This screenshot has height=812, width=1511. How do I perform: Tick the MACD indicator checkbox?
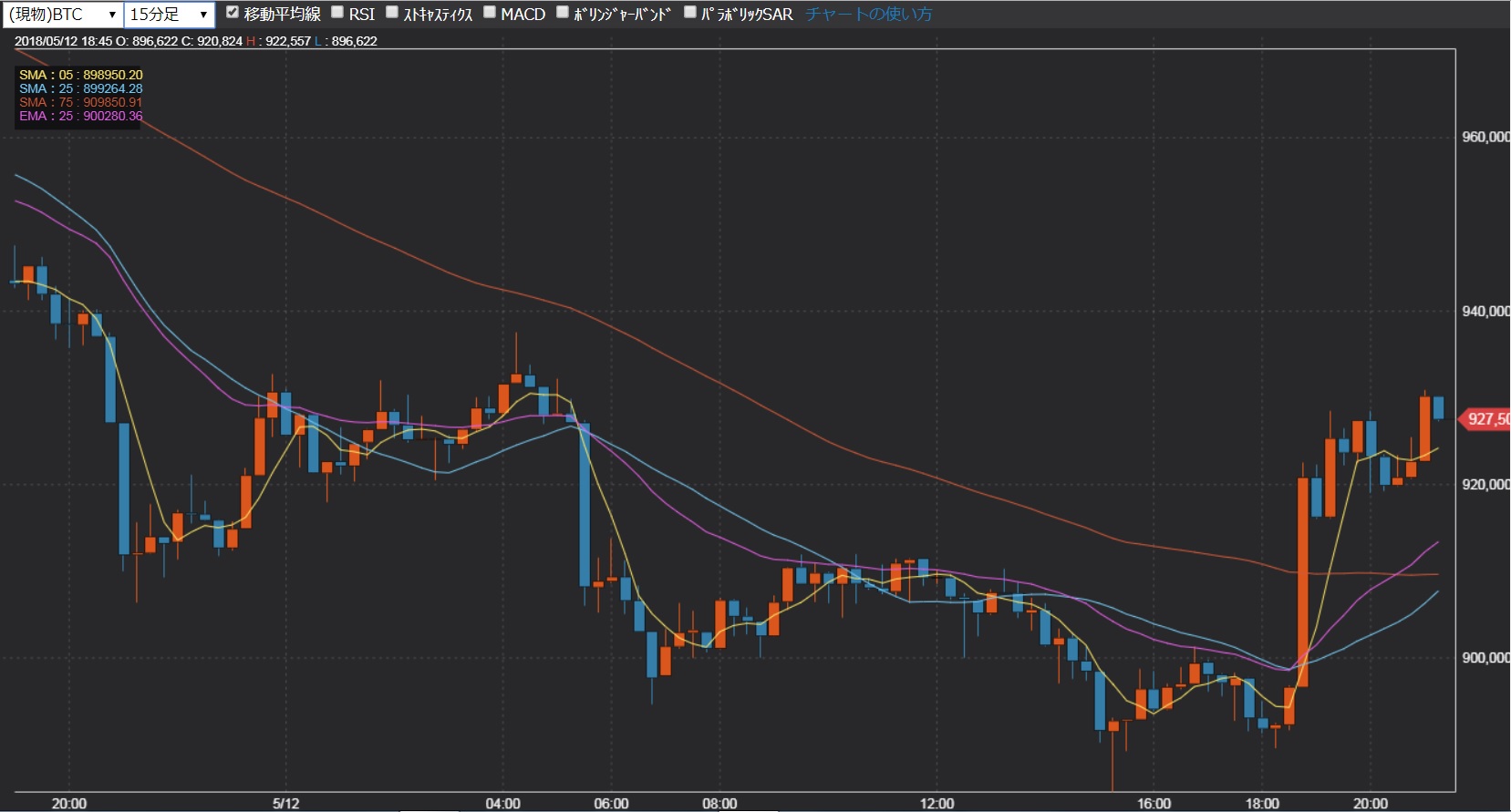(x=490, y=13)
